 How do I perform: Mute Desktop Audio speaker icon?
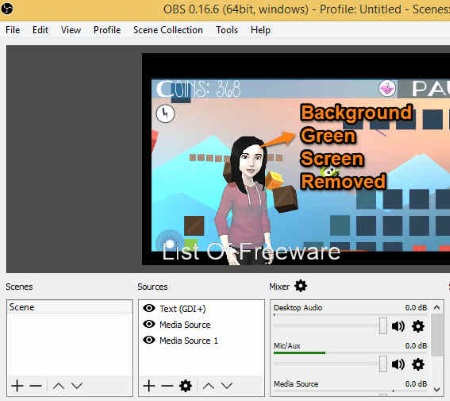tap(398, 326)
